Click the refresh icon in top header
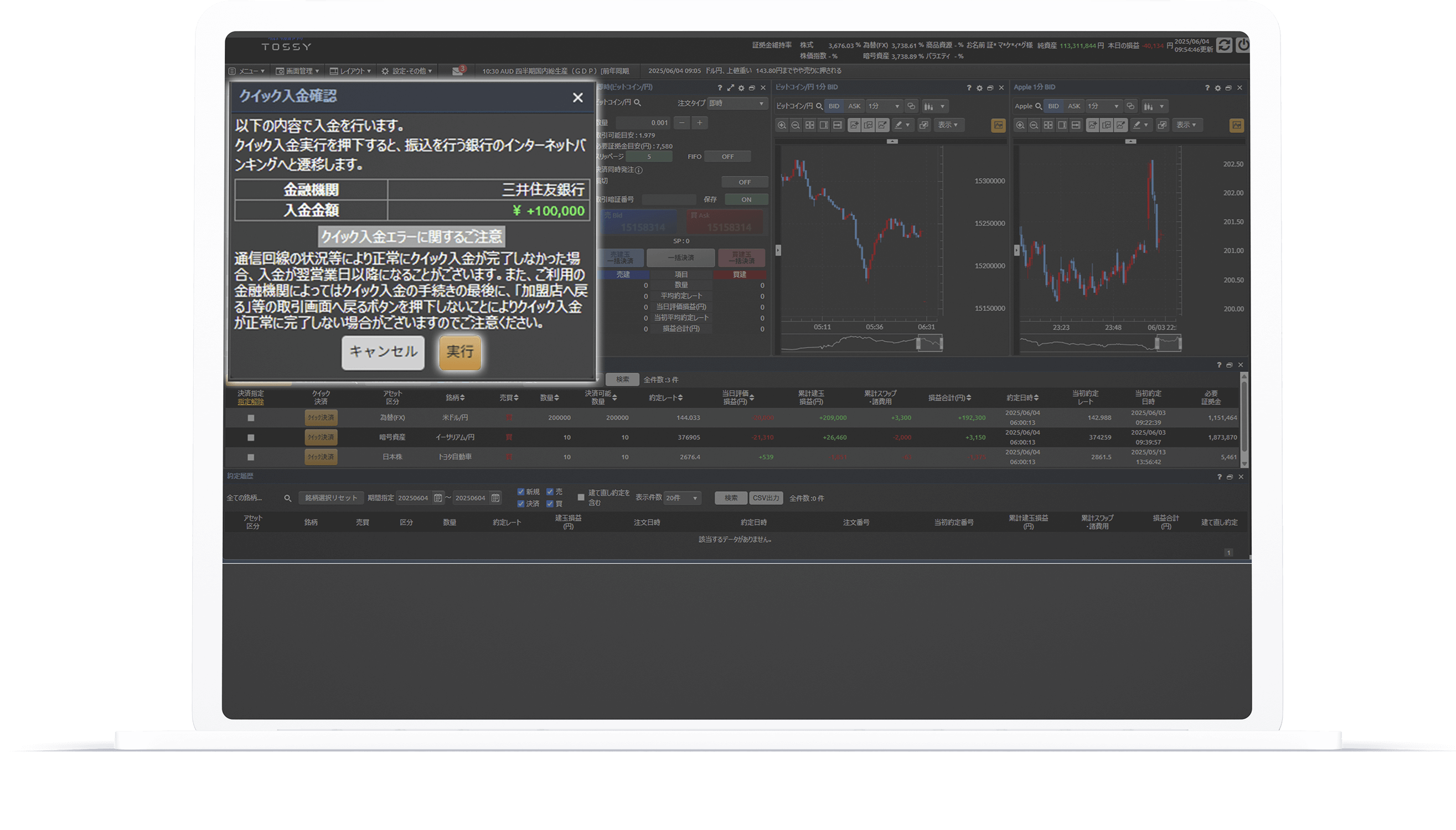The width and height of the screenshot is (1456, 830). (x=1224, y=45)
